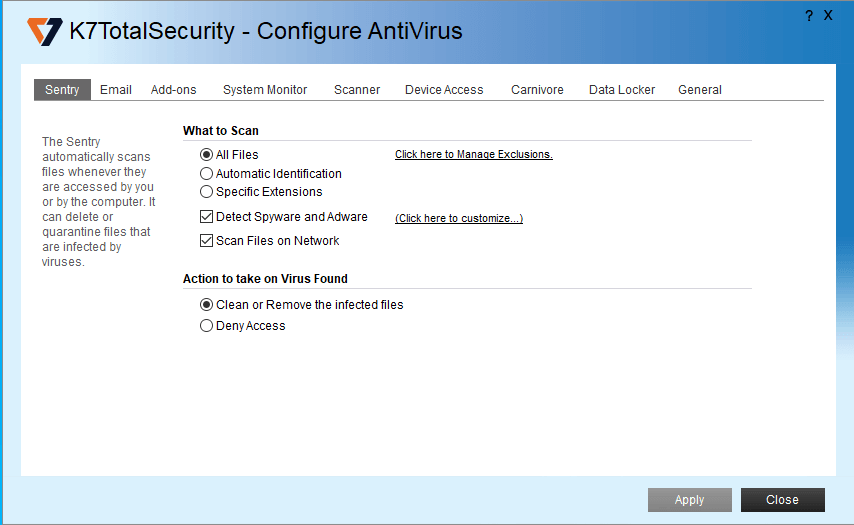Open the Add-ons tab
854x525 pixels.
174,90
